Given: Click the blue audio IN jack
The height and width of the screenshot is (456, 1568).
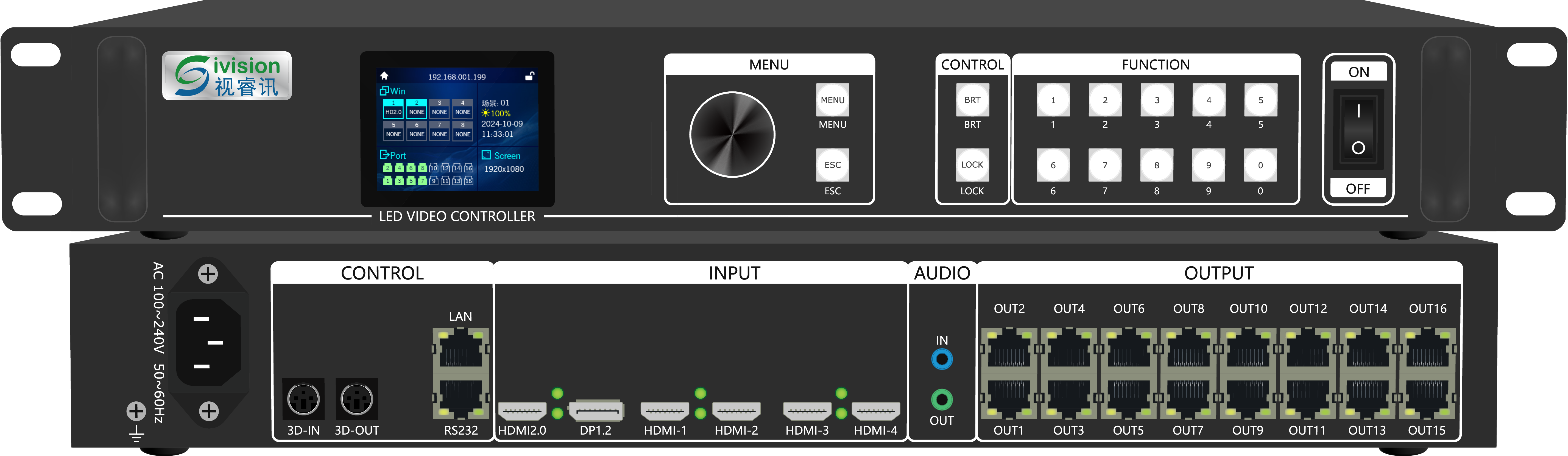Looking at the screenshot, I should (x=942, y=359).
